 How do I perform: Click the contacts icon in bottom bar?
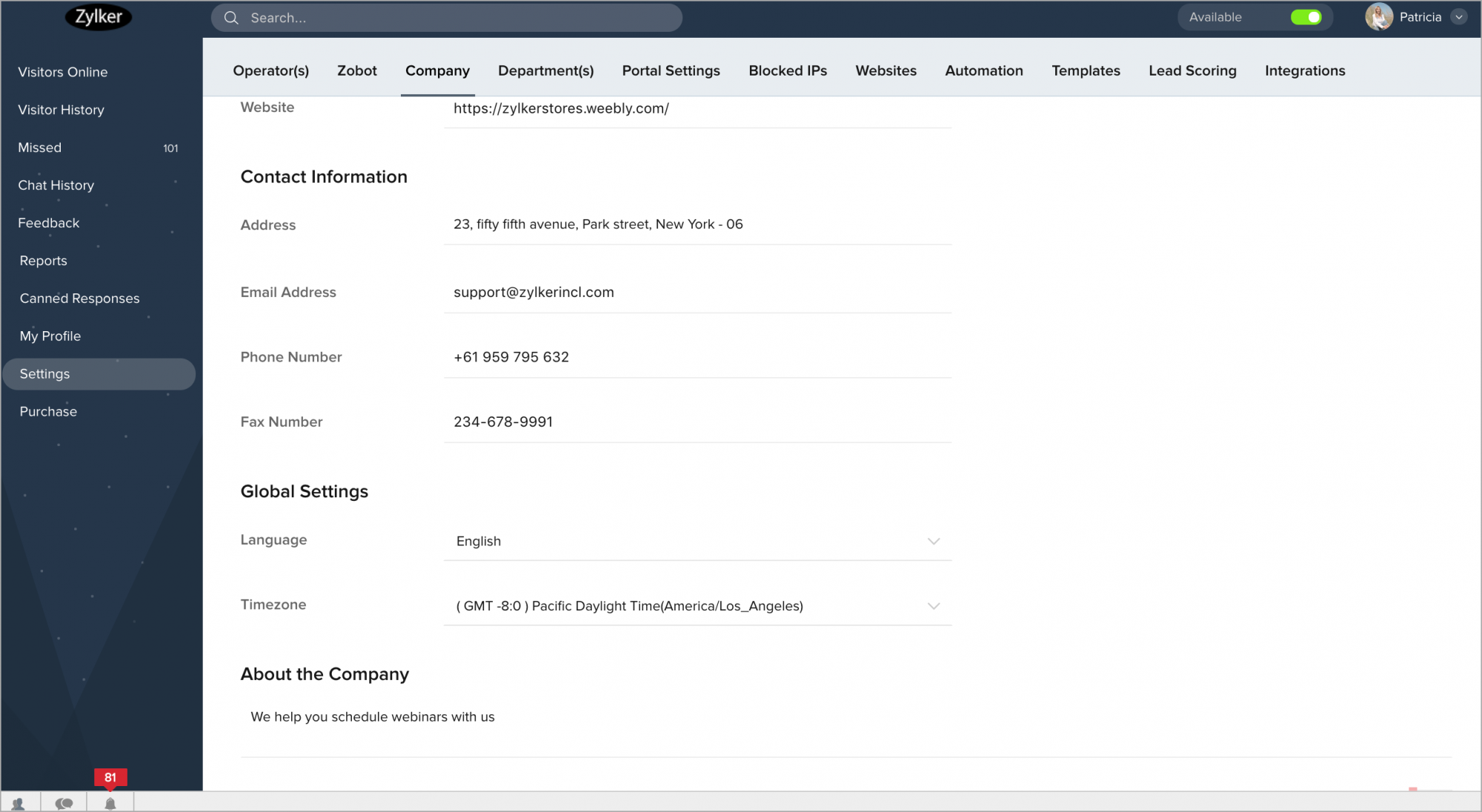click(19, 803)
